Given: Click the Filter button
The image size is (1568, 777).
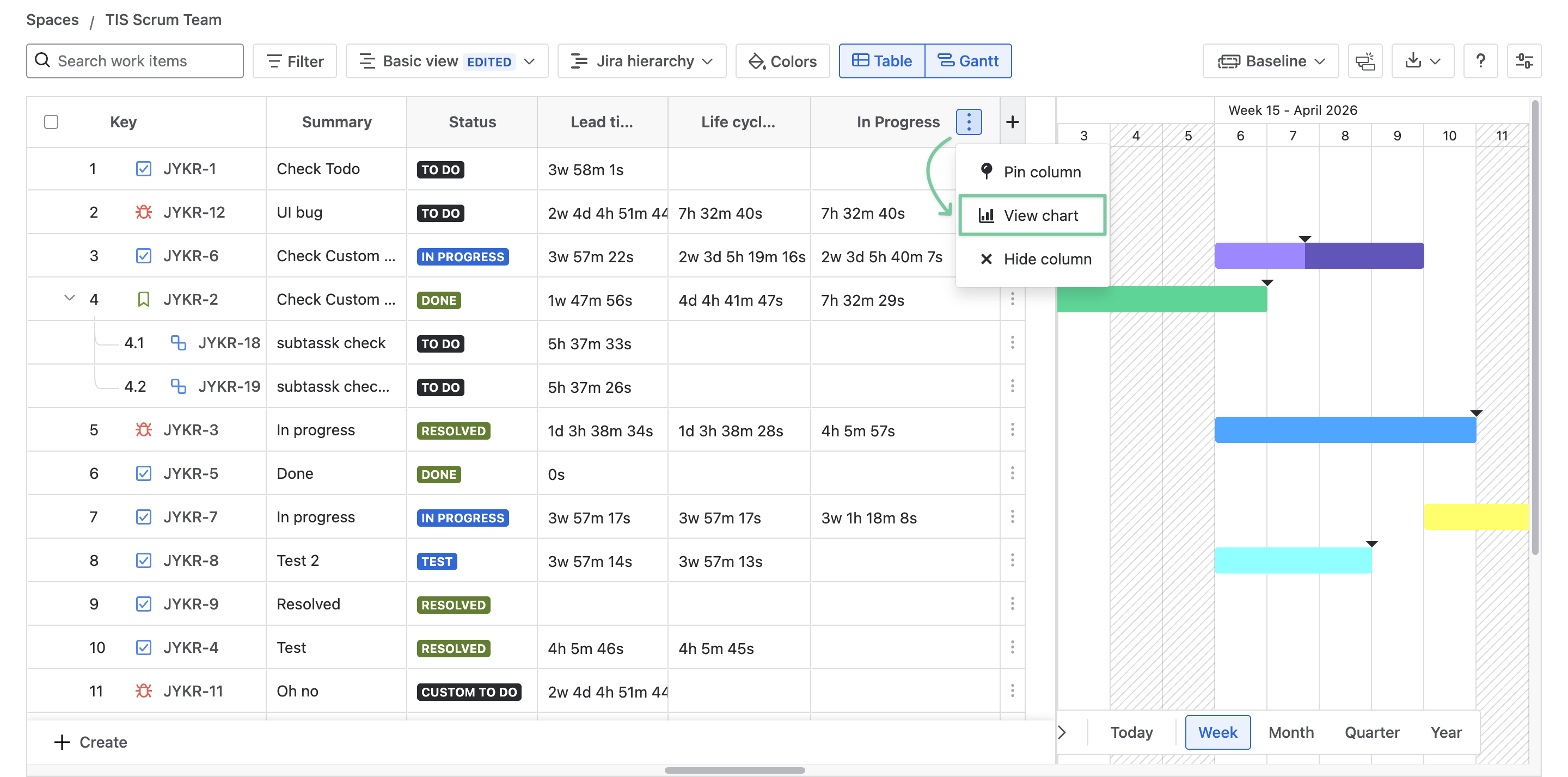Looking at the screenshot, I should pyautogui.click(x=295, y=61).
